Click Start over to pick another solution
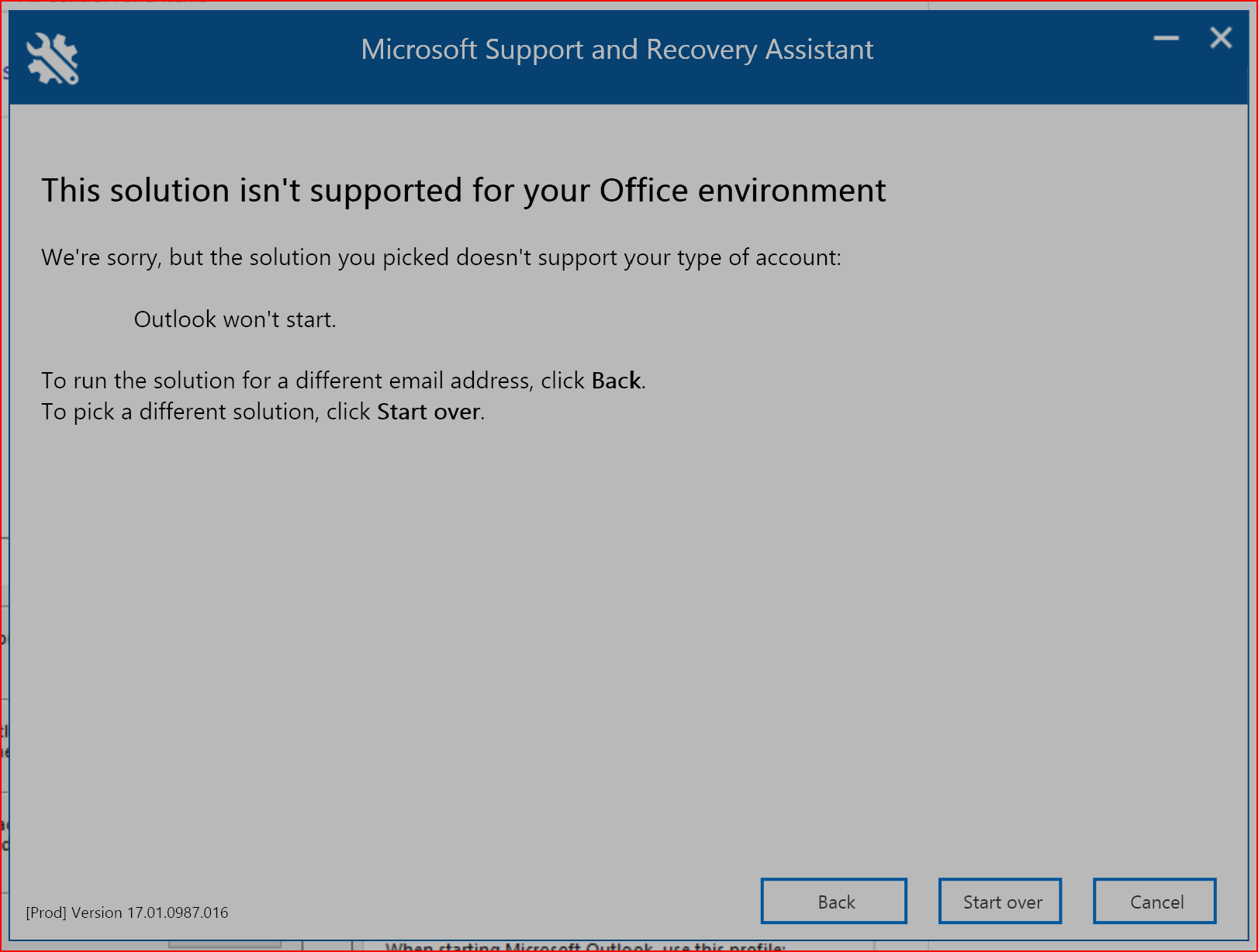Image resolution: width=1258 pixels, height=952 pixels. (1000, 901)
